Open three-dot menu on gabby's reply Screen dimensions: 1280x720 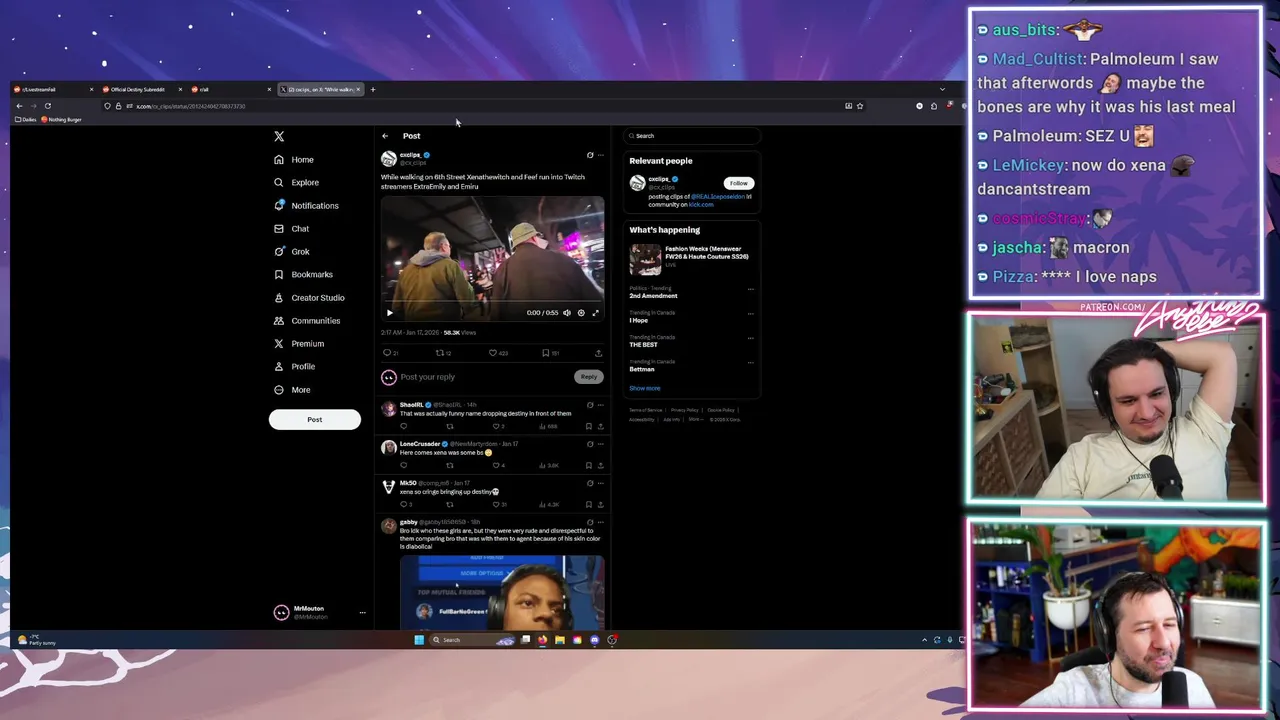click(x=600, y=522)
